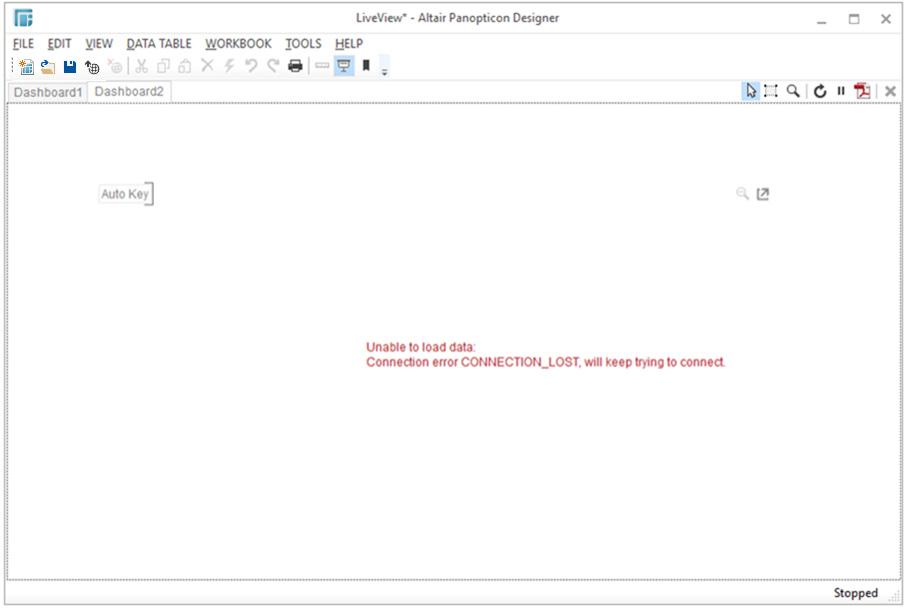Open the VIEW menu
The height and width of the screenshot is (609, 907).
99,44
